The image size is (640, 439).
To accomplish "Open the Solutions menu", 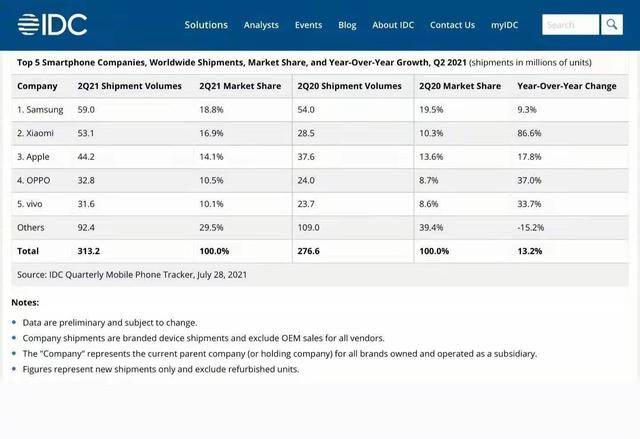I will pos(206,25).
